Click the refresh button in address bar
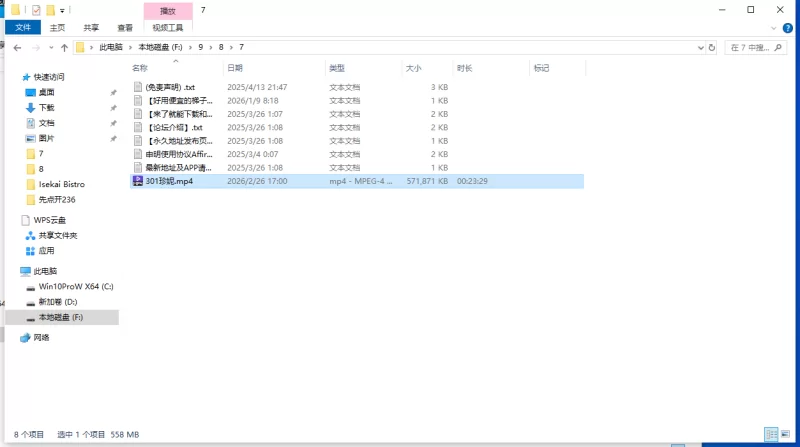Screen dimensions: 800x447 pyautogui.click(x=712, y=47)
